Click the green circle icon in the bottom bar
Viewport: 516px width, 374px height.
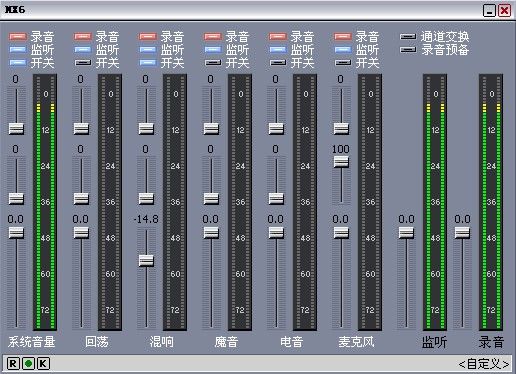point(28,363)
